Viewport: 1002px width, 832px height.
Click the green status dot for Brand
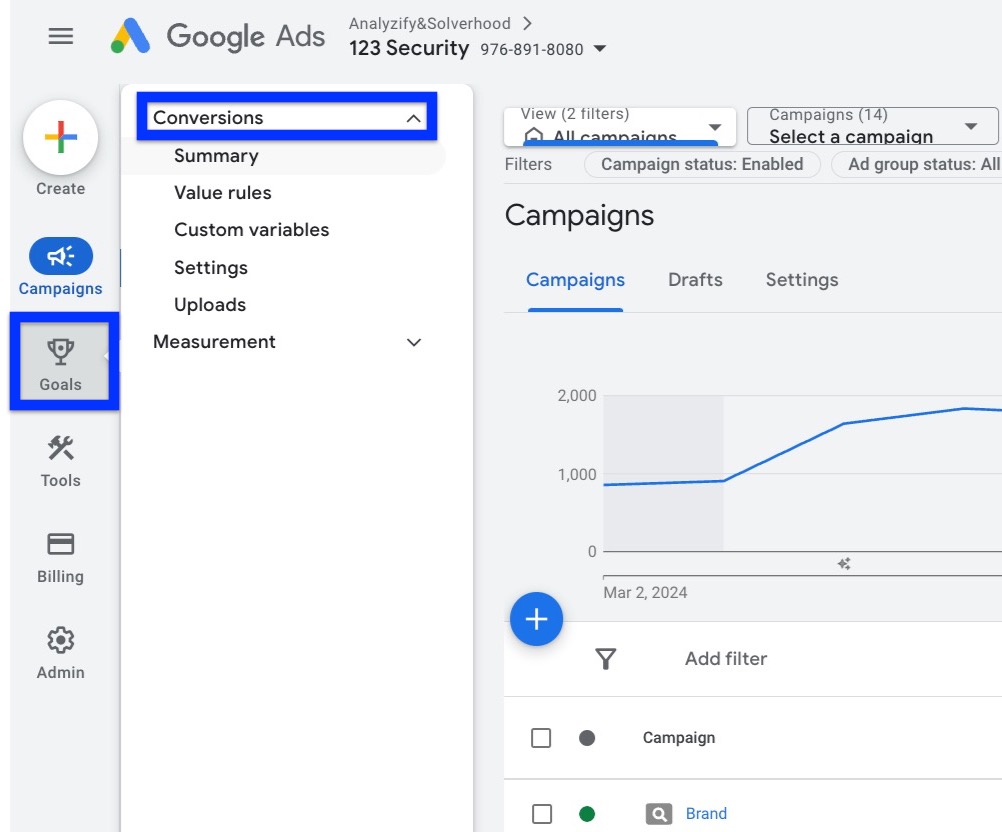(x=587, y=814)
